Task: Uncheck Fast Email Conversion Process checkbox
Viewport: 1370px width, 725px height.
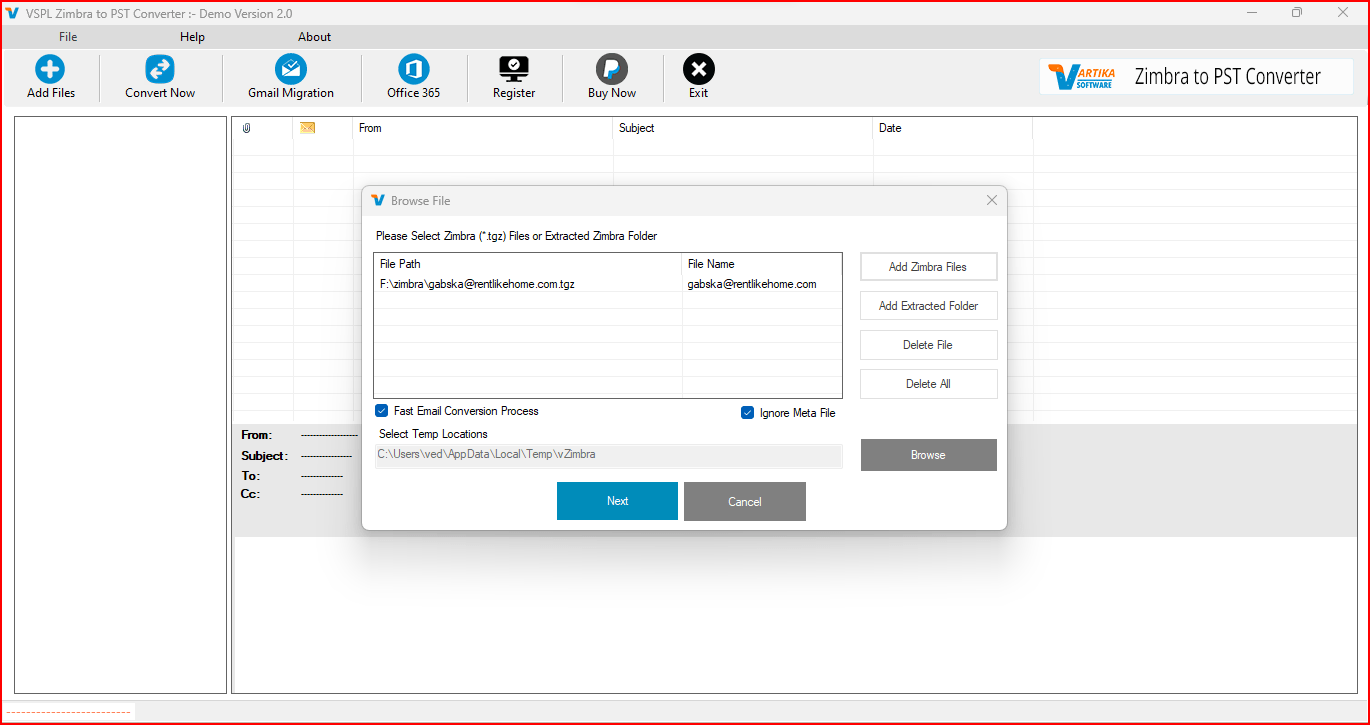Action: tap(382, 411)
